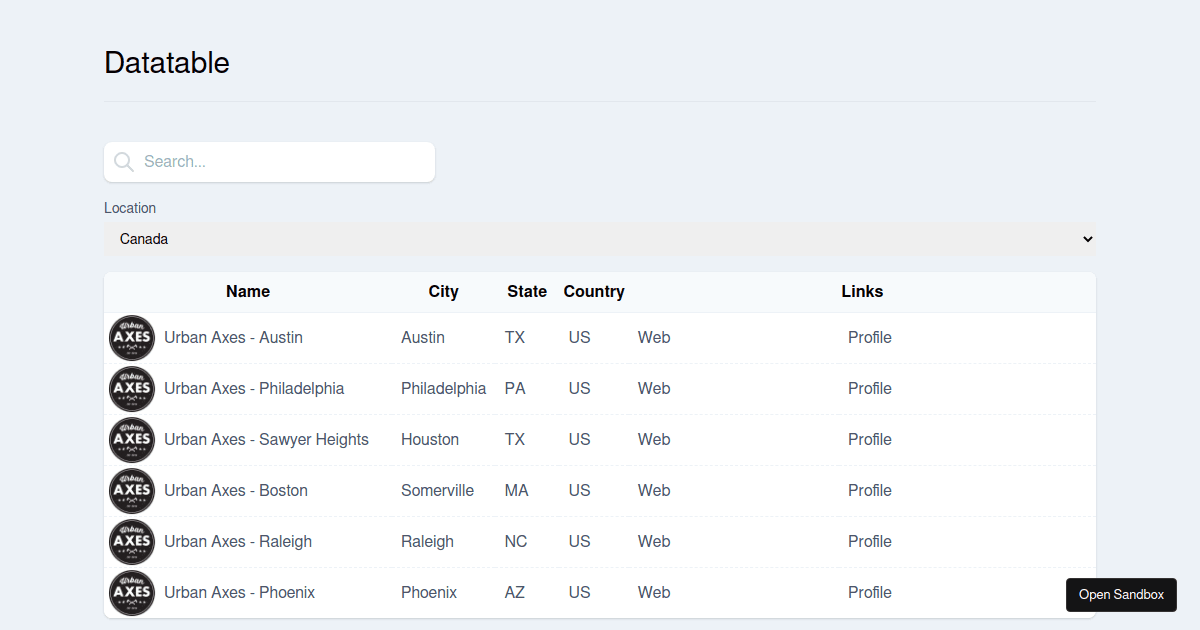Click the Somerville city cell
The width and height of the screenshot is (1200, 630).
(x=437, y=491)
